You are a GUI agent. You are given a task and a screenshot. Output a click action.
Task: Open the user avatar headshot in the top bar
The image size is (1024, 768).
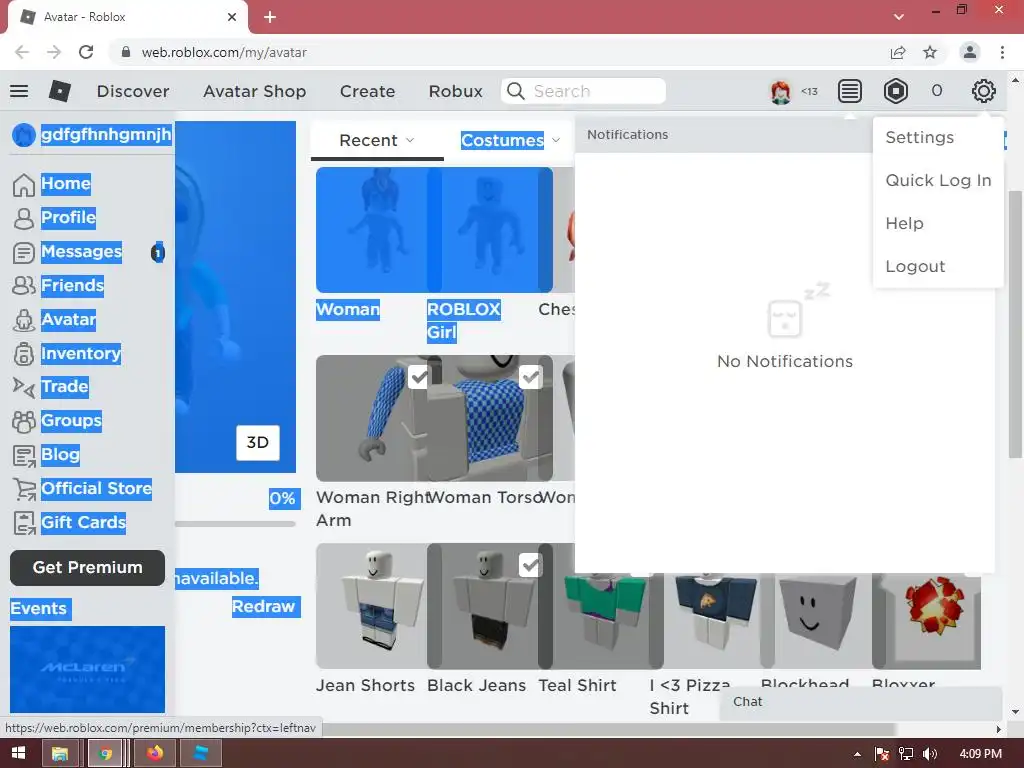tap(780, 91)
